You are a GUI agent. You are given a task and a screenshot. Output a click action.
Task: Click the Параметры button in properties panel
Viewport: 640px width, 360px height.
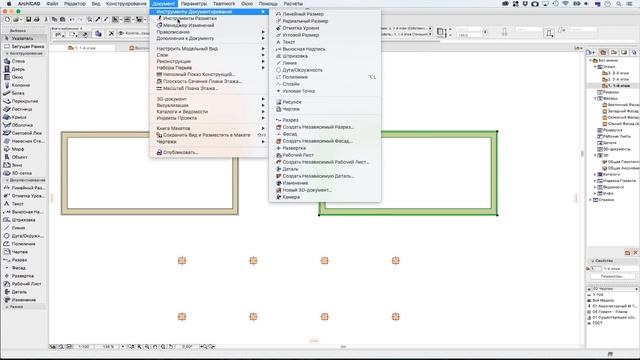tap(613, 276)
